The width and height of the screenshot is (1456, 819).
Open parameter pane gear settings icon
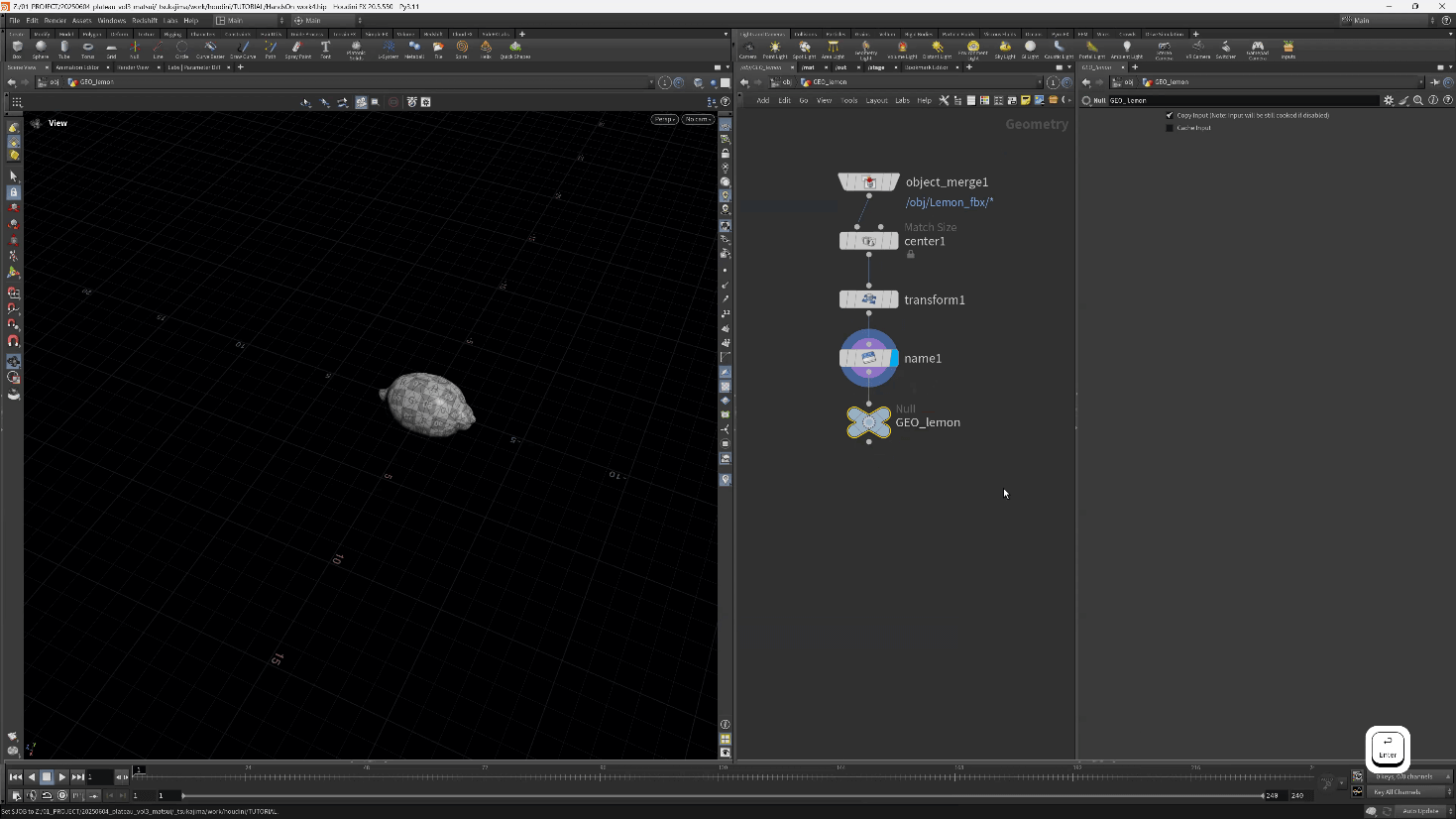tap(1389, 100)
